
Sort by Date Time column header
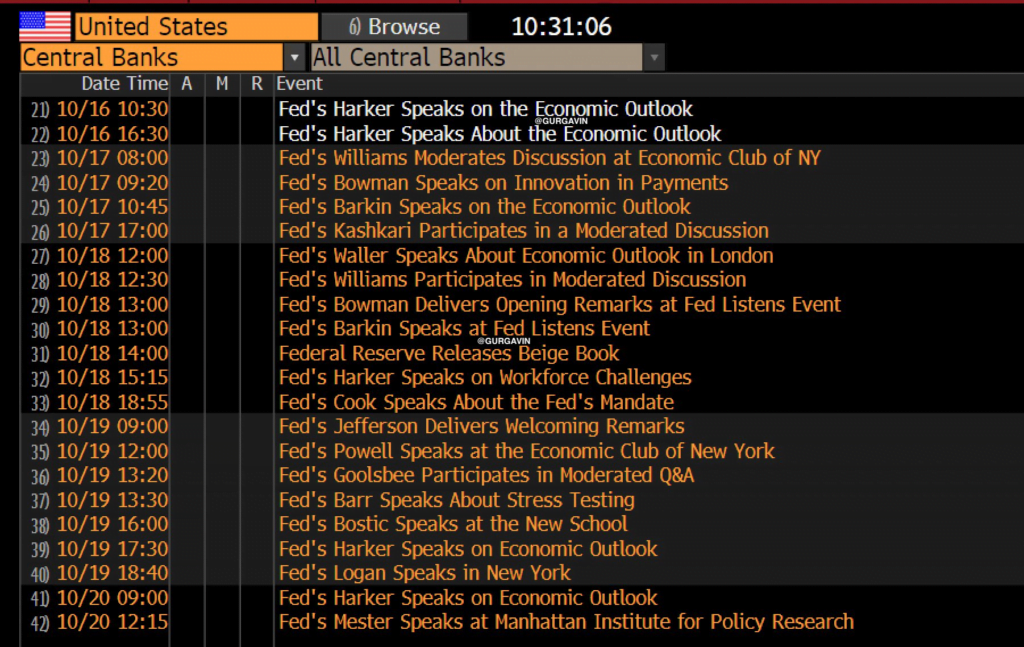(125, 84)
